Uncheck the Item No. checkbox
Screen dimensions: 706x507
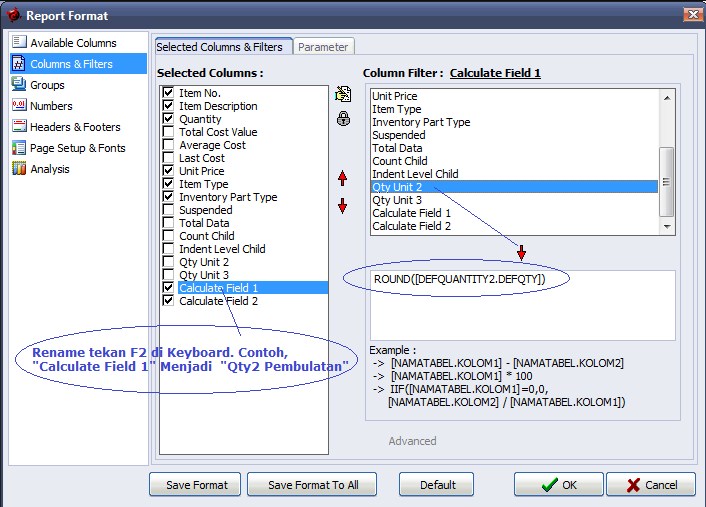tap(168, 93)
